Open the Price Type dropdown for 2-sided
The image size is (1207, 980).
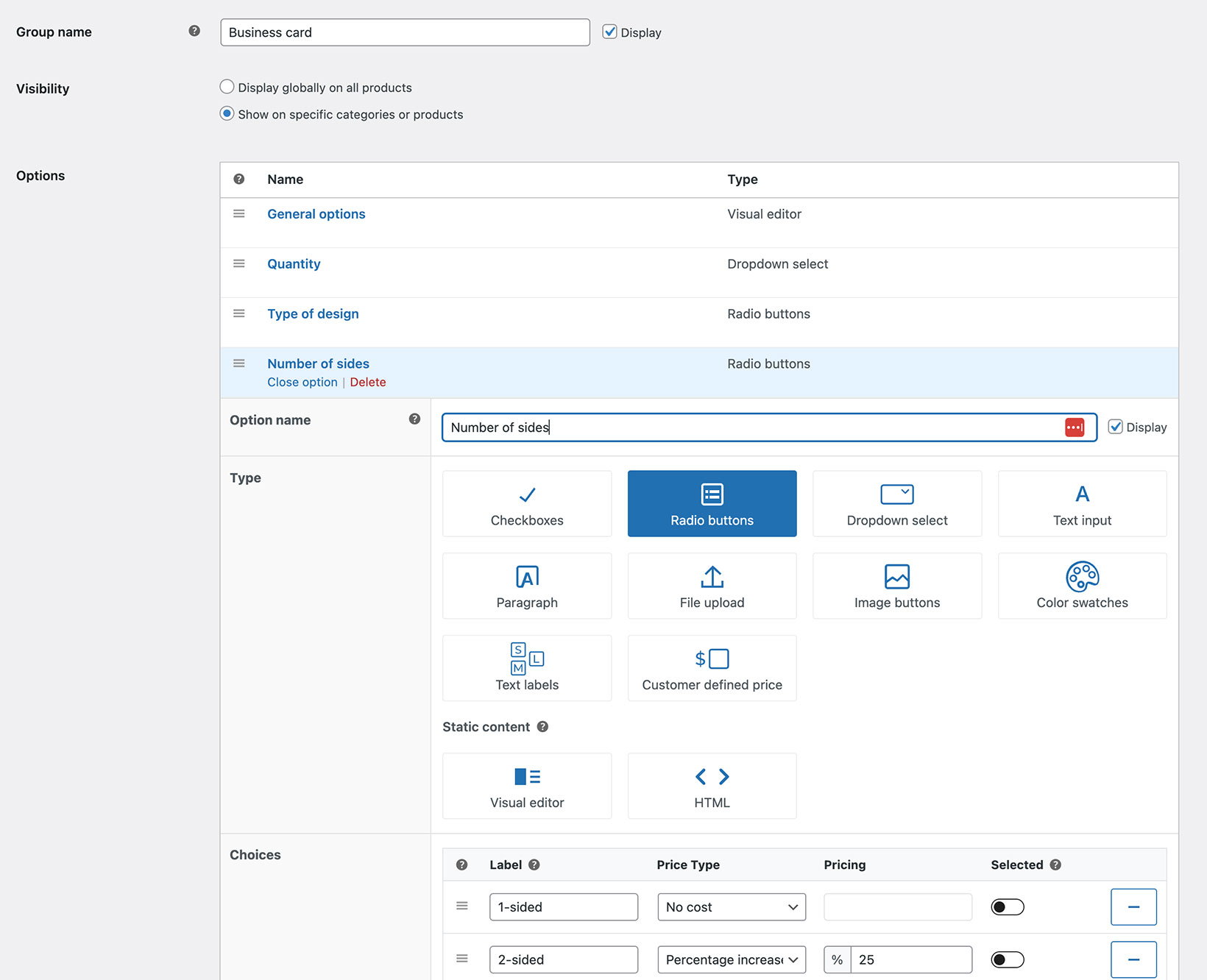[731, 959]
